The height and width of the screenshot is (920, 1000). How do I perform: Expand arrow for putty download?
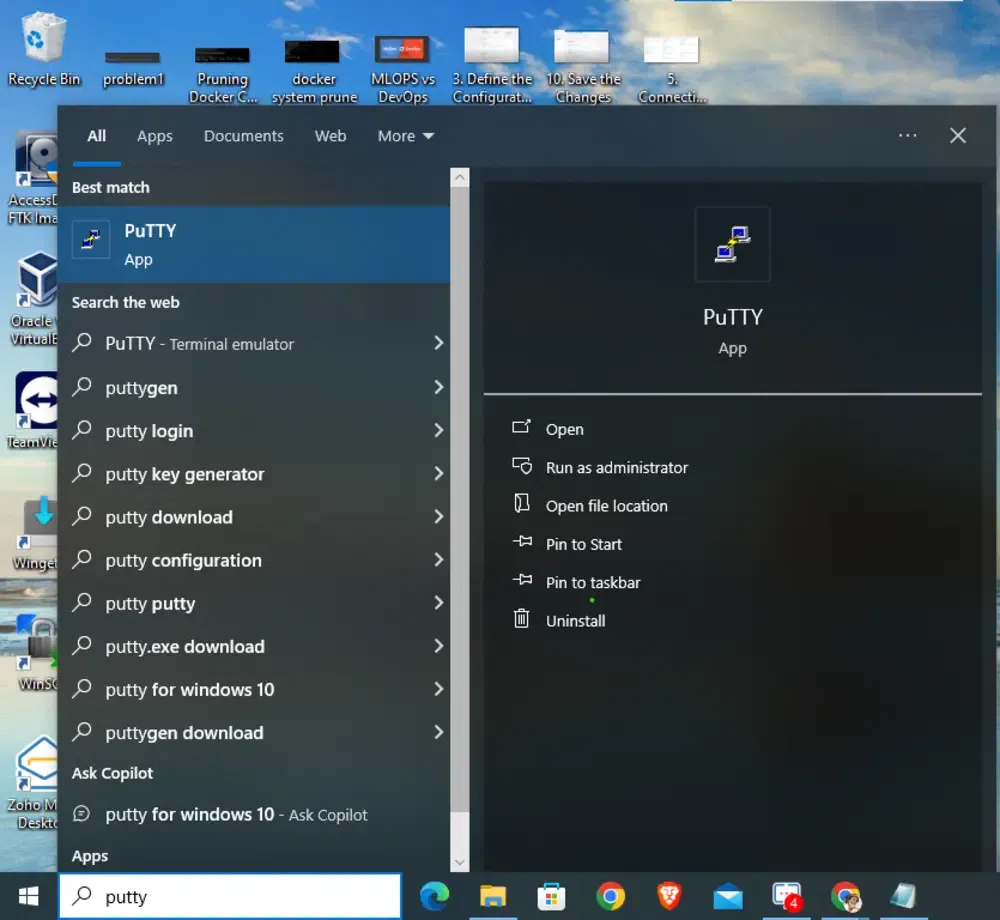pyautogui.click(x=438, y=516)
